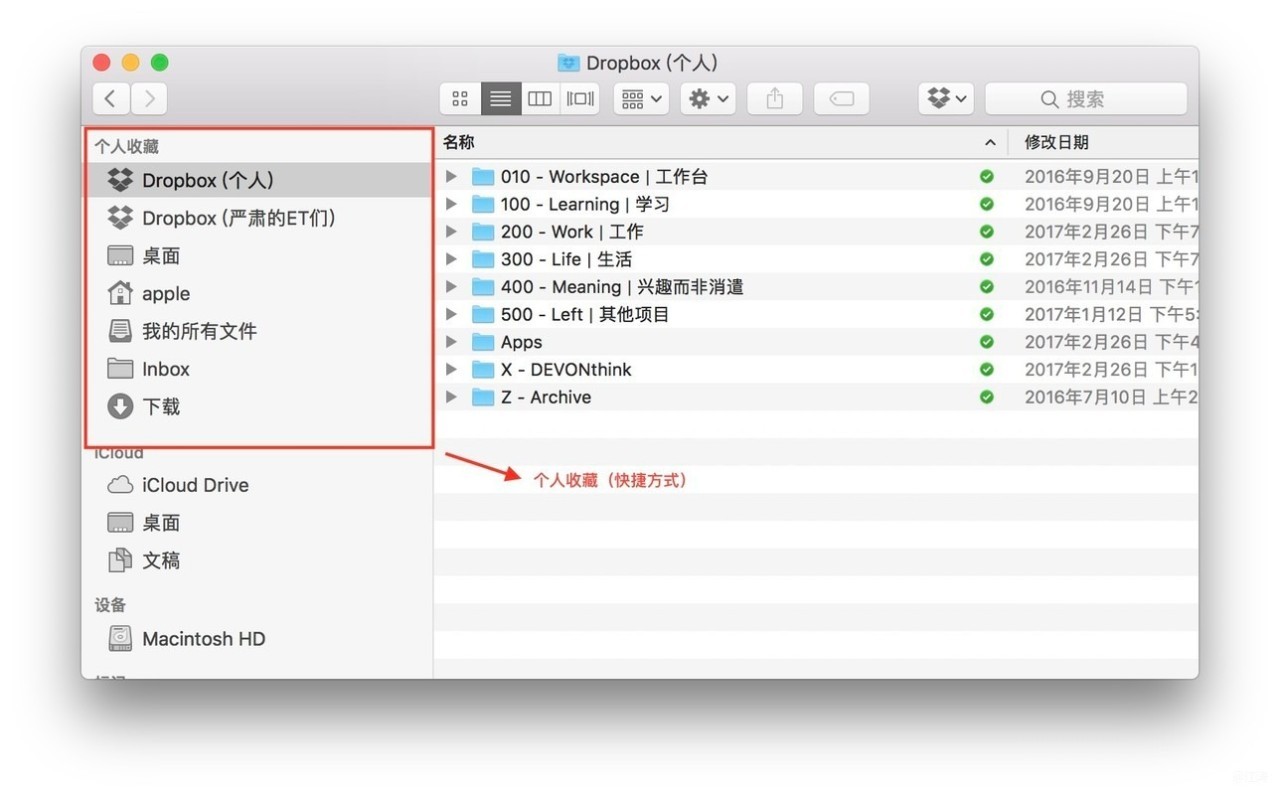Click the folder icon of Apps
Viewport: 1280px width, 795px height.
click(483, 342)
